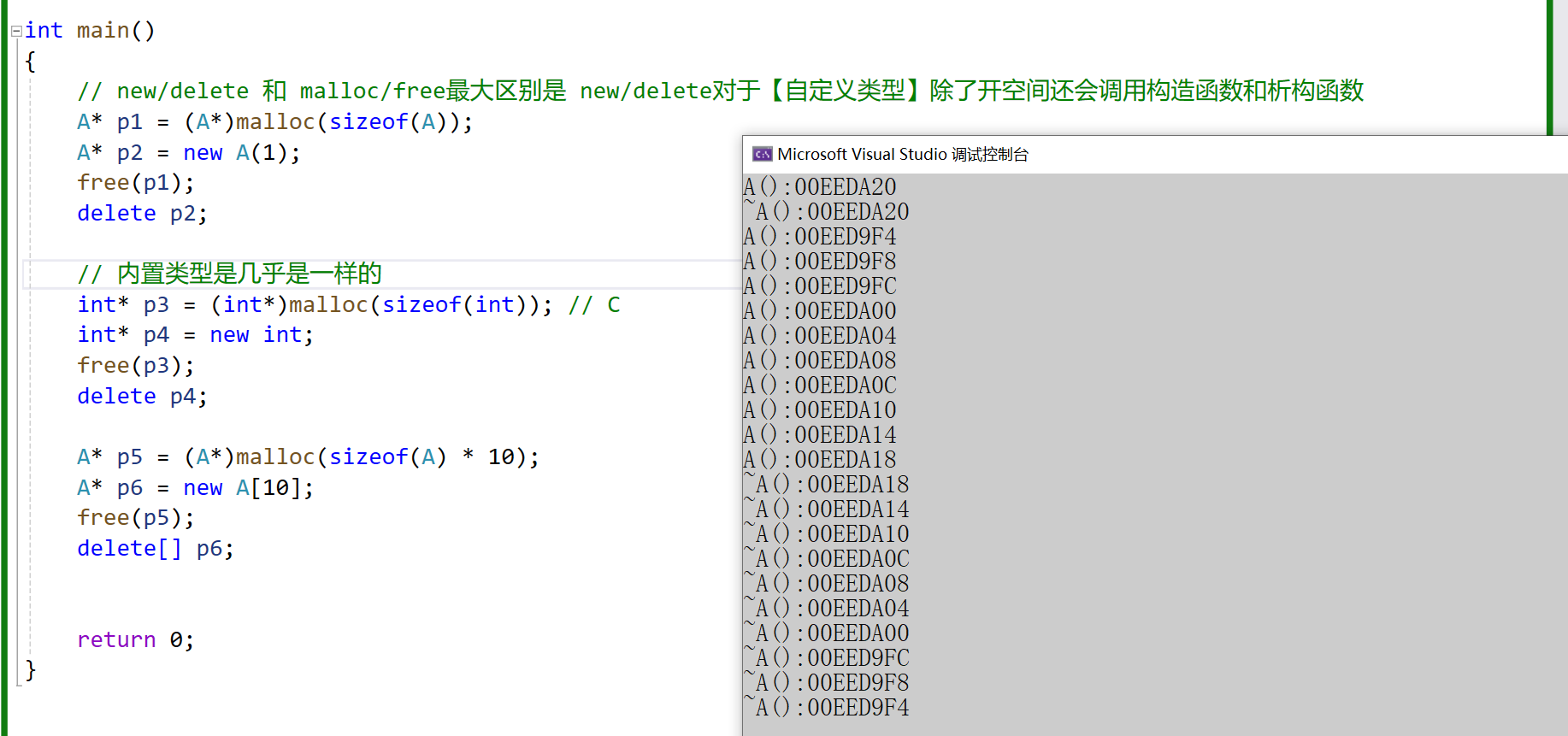Click console output '~A():00EEDA14'
The width and height of the screenshot is (1568, 736).
826,509
